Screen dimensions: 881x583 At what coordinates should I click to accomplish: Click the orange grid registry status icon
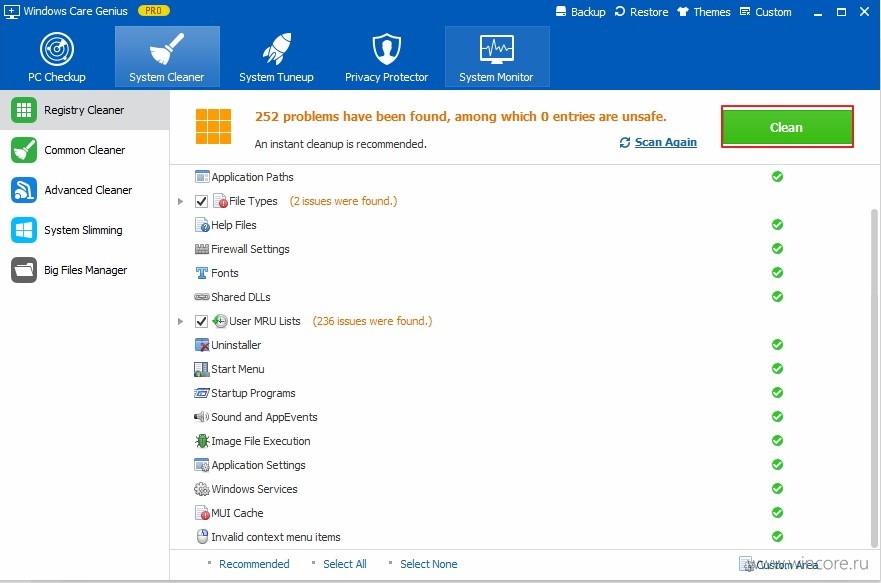click(x=213, y=126)
